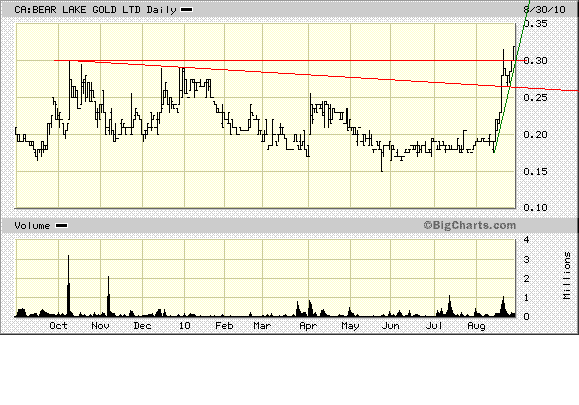Image resolution: width=579 pixels, height=405 pixels.
Task: Click the November volume spike near 2 million
Action: click(109, 296)
